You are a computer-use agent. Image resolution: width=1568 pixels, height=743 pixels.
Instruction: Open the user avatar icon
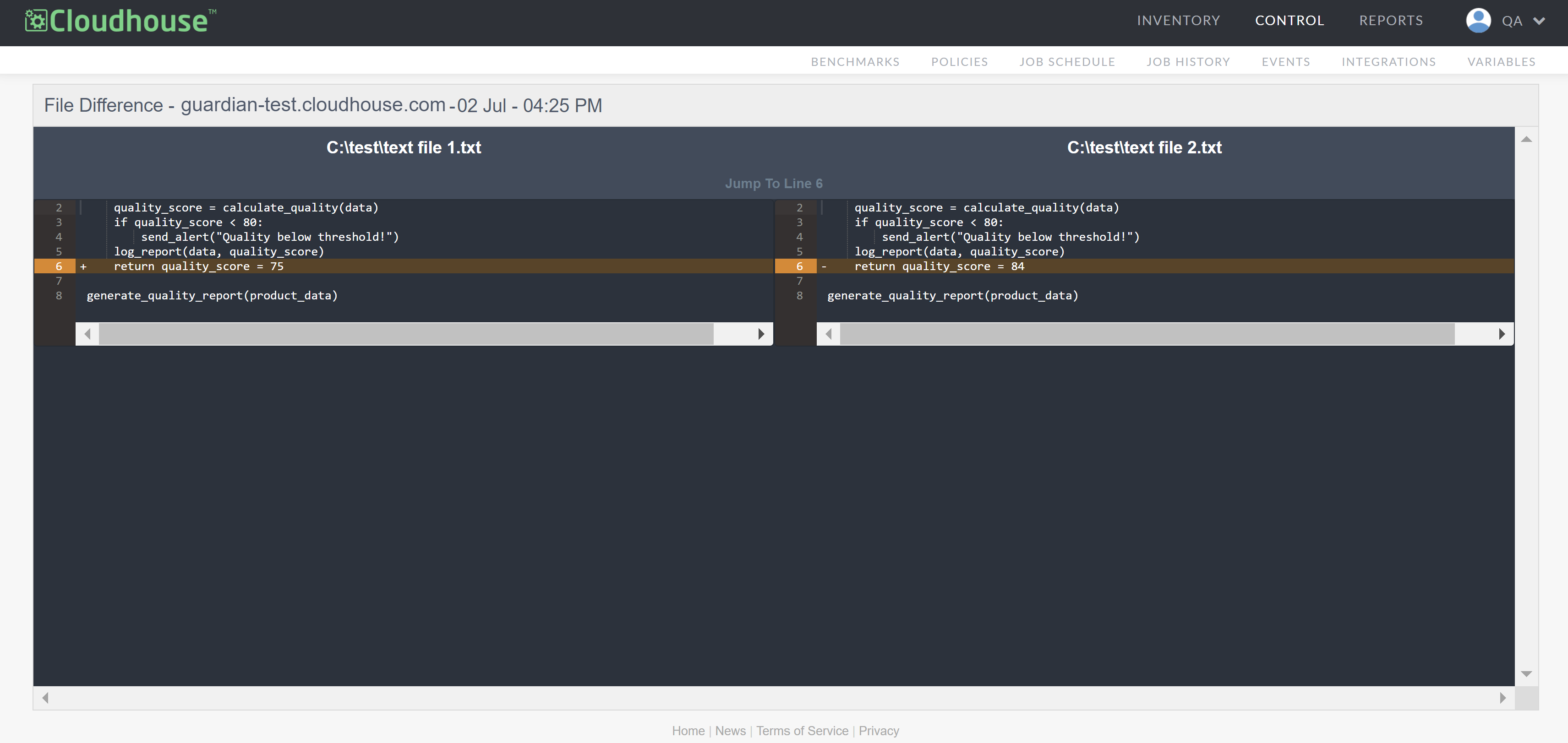(1478, 21)
